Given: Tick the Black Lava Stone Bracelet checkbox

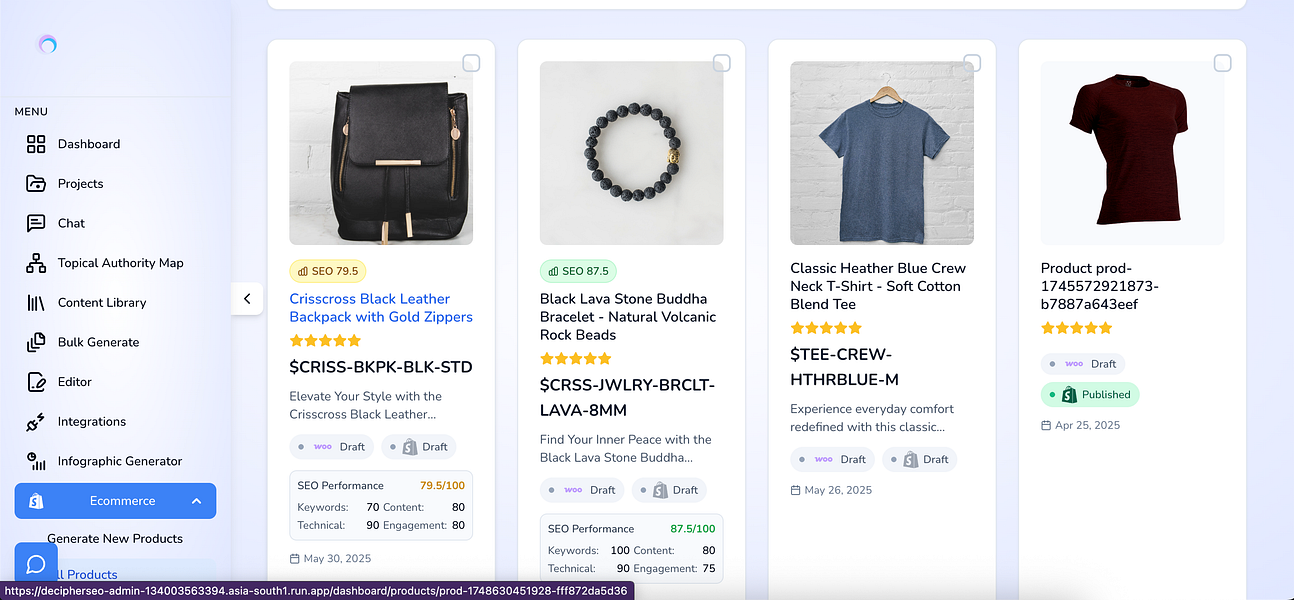Looking at the screenshot, I should click(721, 64).
